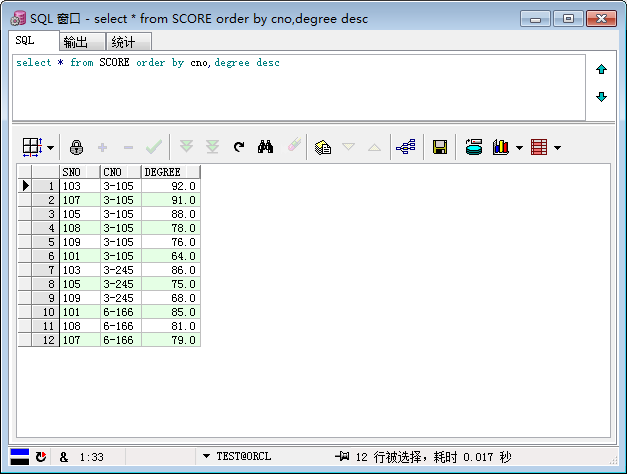Click the delete record minus icon
The image size is (627, 474).
(x=128, y=148)
